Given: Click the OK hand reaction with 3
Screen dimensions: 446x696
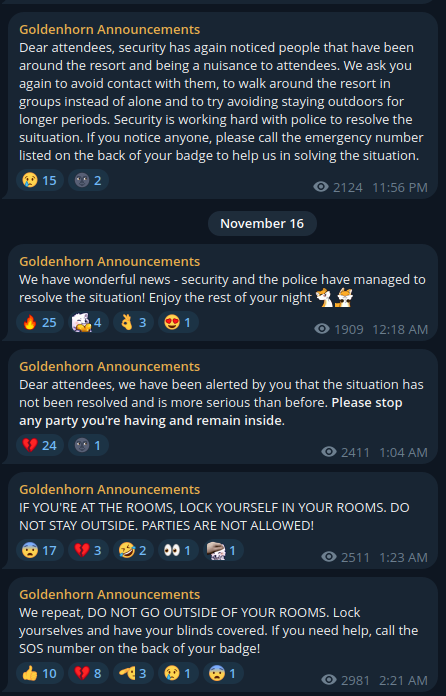Looking at the screenshot, I should point(133,322).
